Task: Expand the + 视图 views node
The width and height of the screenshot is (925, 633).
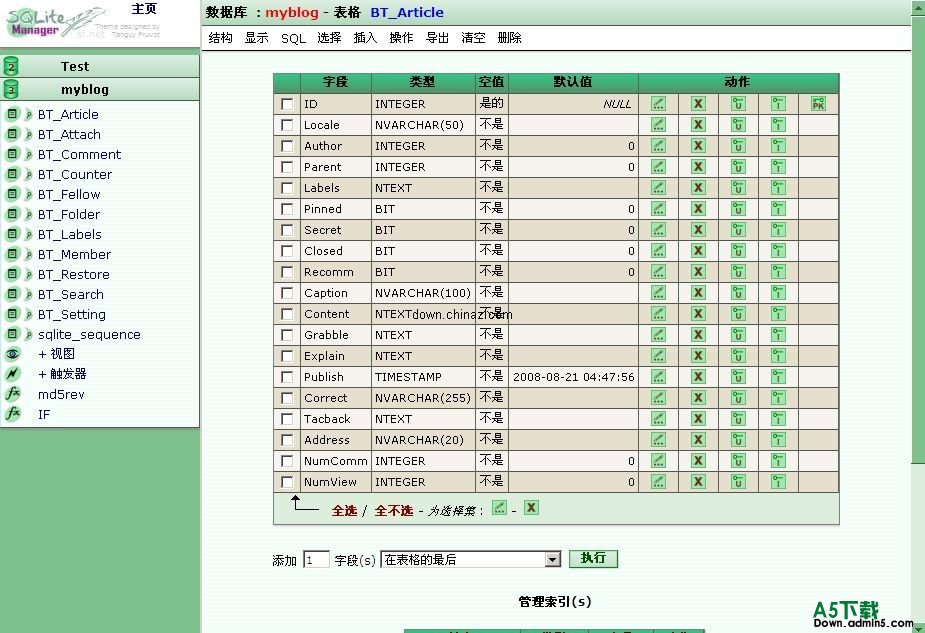Action: (x=56, y=354)
